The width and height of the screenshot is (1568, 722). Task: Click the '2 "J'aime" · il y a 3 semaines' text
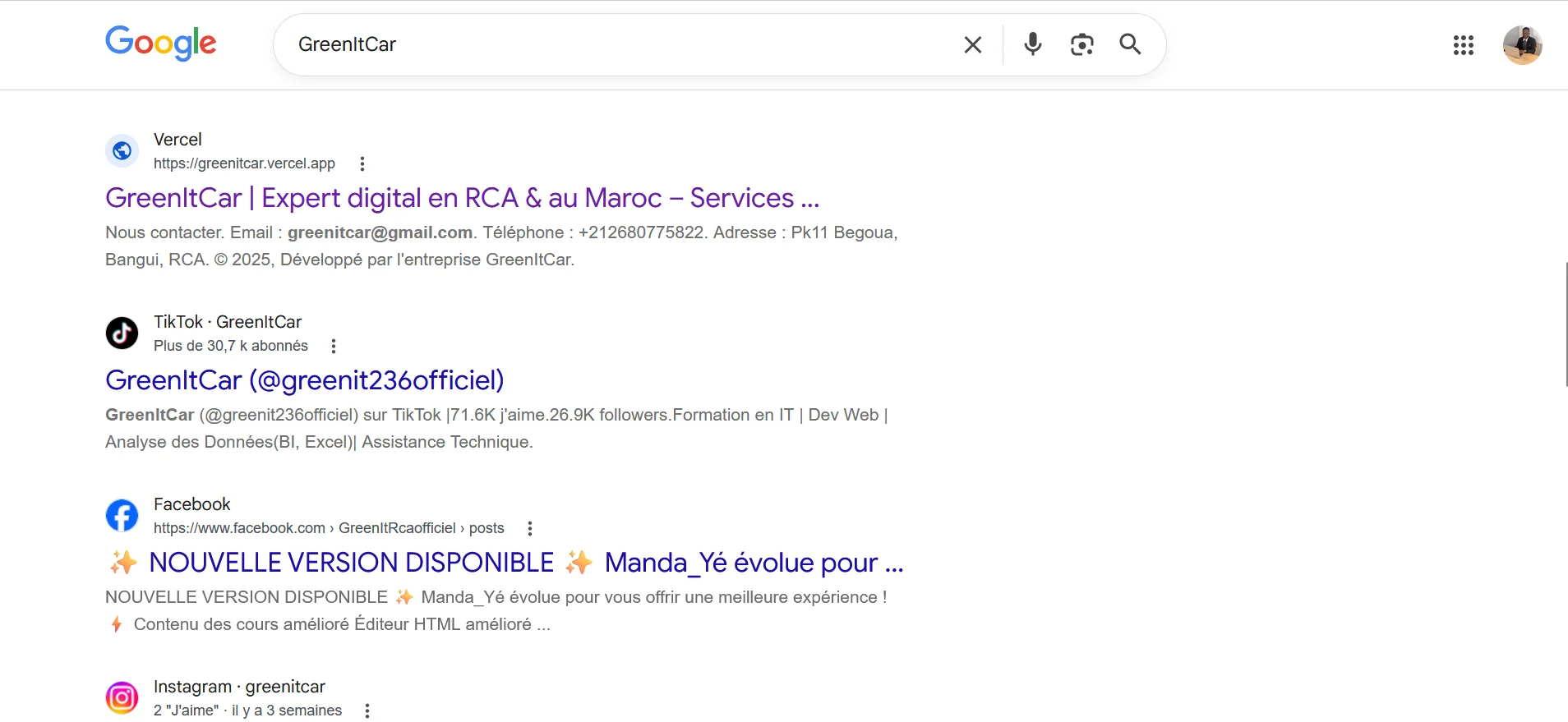(x=247, y=711)
